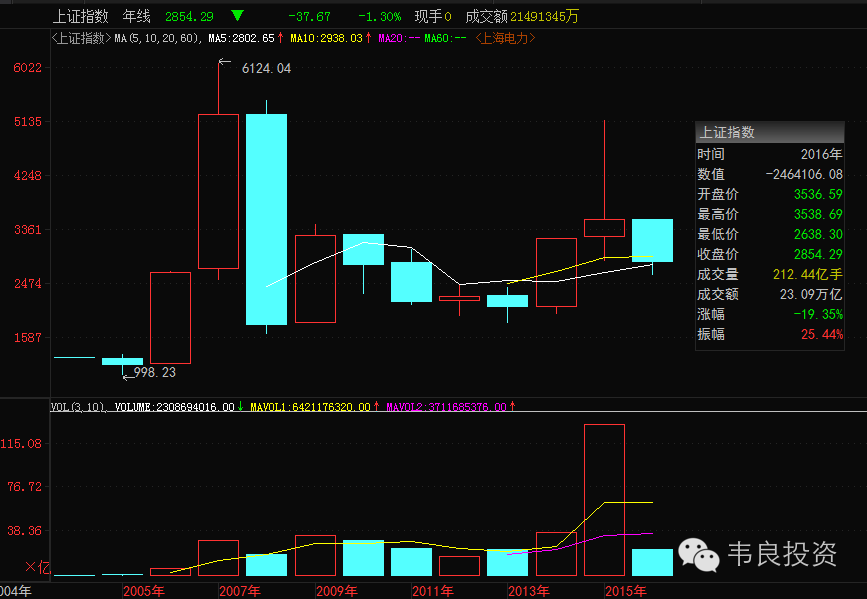
Task: Click the 上证指数 title in the top bar
Action: tap(81, 17)
